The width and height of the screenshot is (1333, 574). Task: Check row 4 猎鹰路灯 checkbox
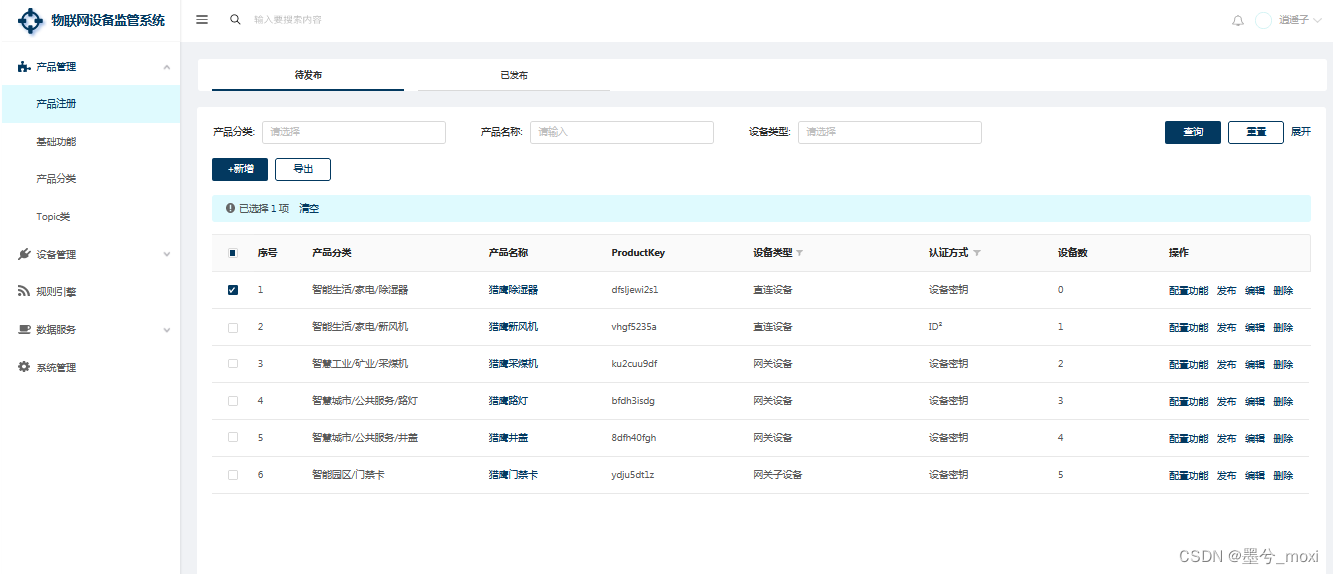[x=233, y=400]
